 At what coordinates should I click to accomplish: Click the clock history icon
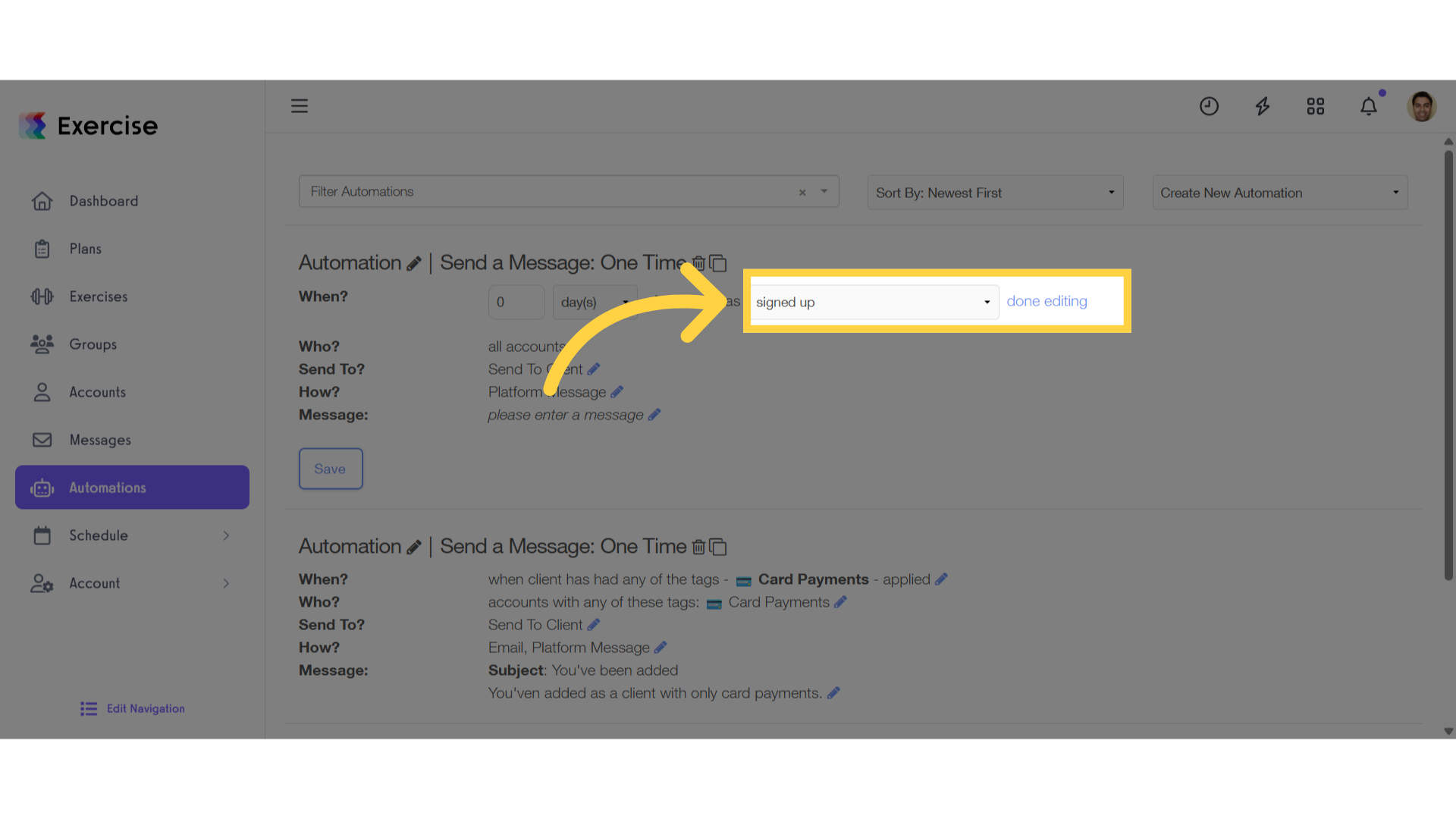coord(1209,106)
